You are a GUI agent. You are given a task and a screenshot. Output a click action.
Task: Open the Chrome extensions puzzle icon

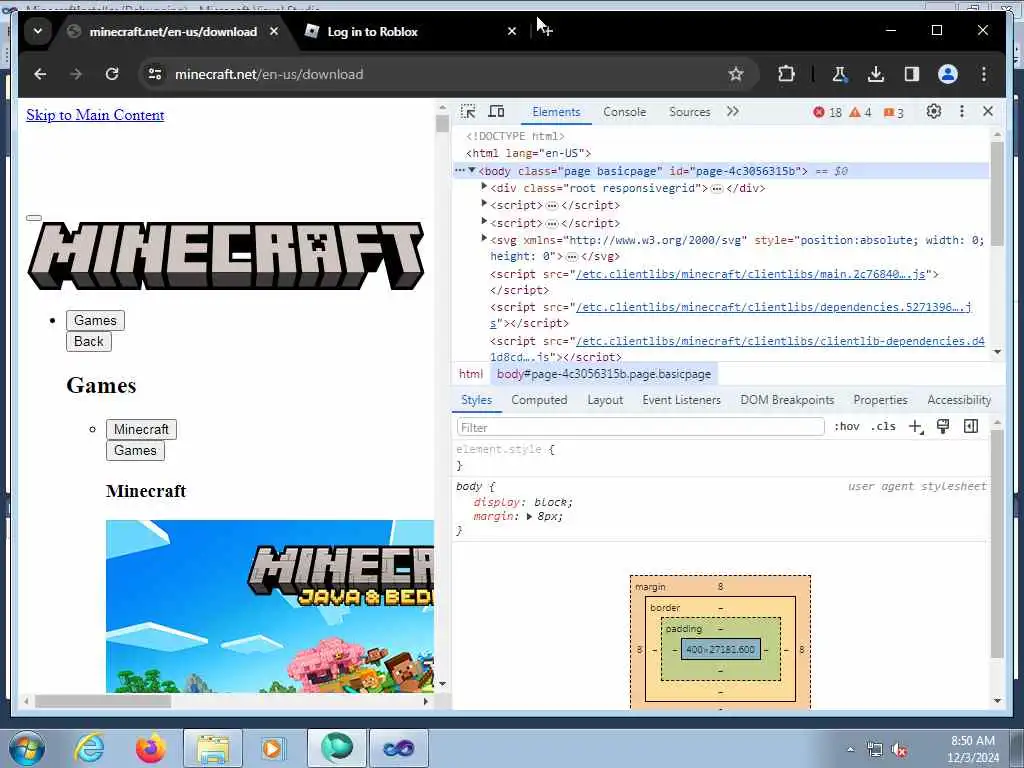tap(786, 74)
